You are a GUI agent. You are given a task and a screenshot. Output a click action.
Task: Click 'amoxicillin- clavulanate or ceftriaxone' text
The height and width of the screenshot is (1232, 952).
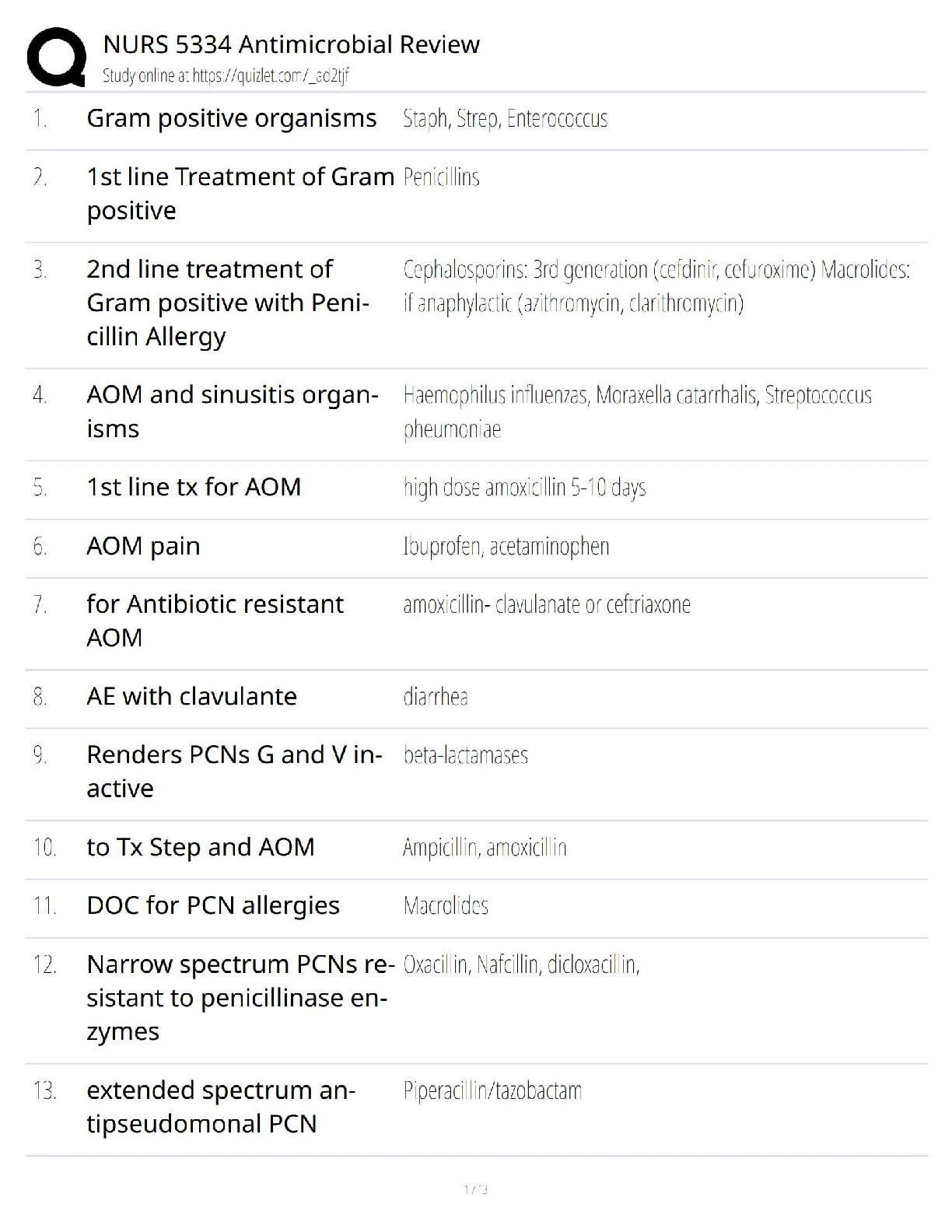pyautogui.click(x=546, y=604)
